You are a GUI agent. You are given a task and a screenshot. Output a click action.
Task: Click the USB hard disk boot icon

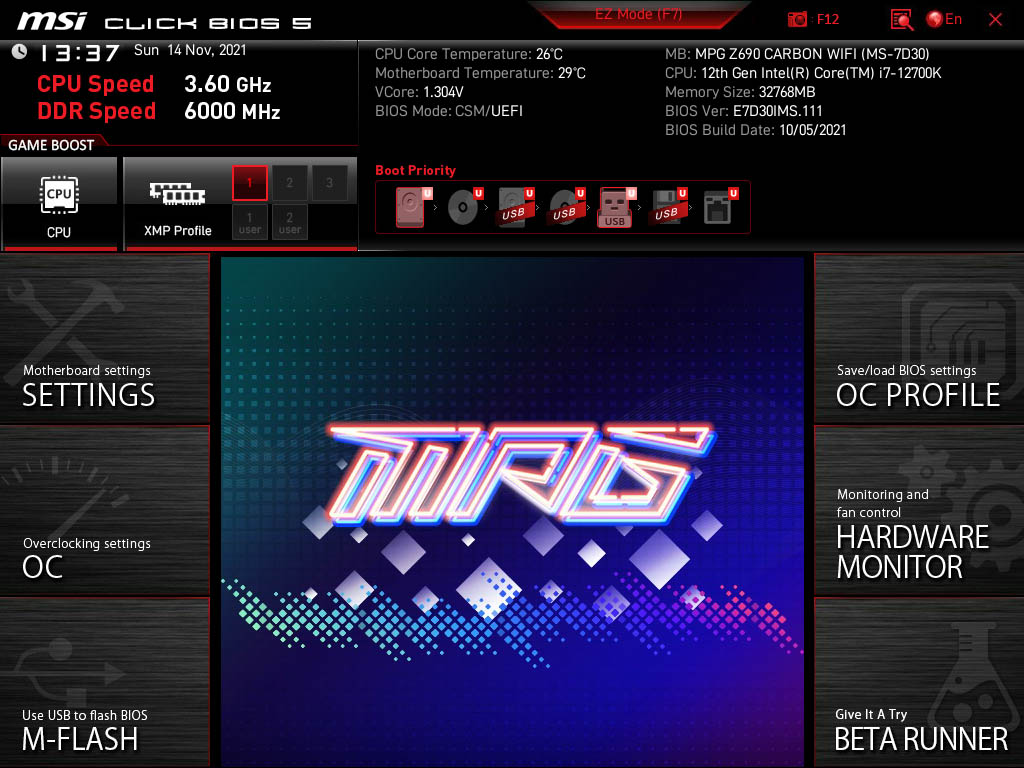click(513, 207)
